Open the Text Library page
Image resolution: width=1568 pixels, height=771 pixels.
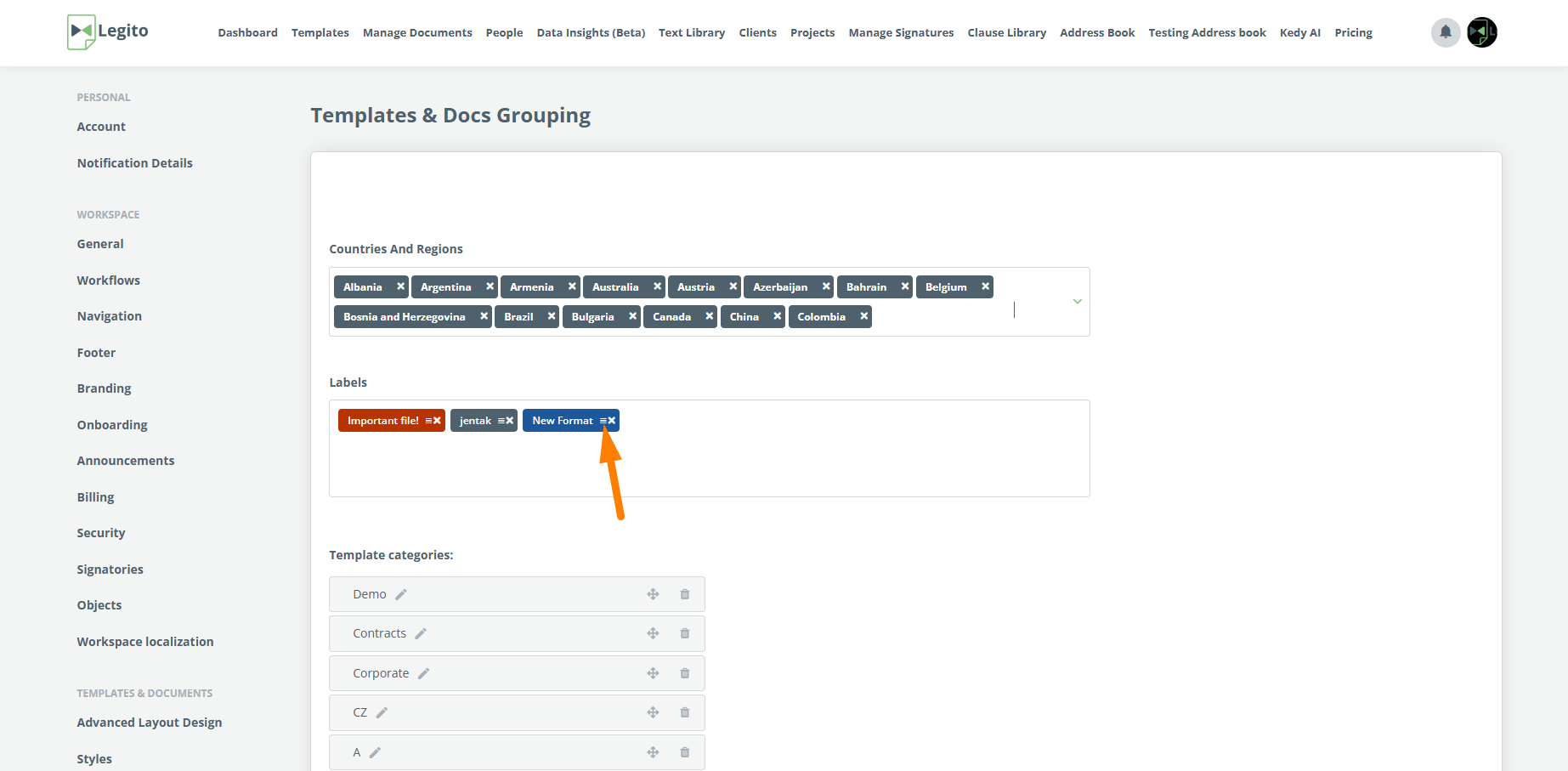coord(692,32)
